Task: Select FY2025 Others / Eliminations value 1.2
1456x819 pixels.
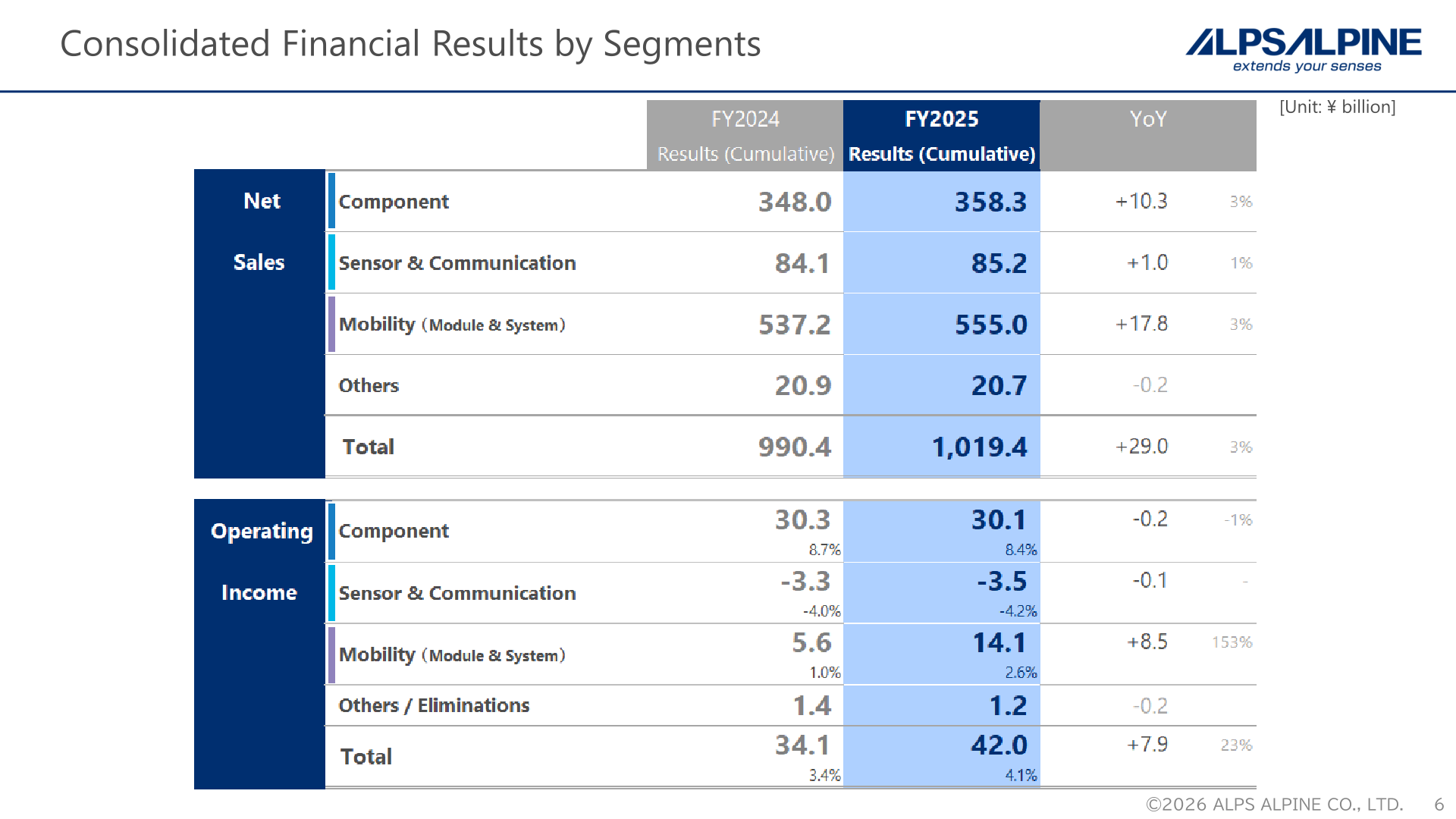Action: pyautogui.click(x=1009, y=705)
